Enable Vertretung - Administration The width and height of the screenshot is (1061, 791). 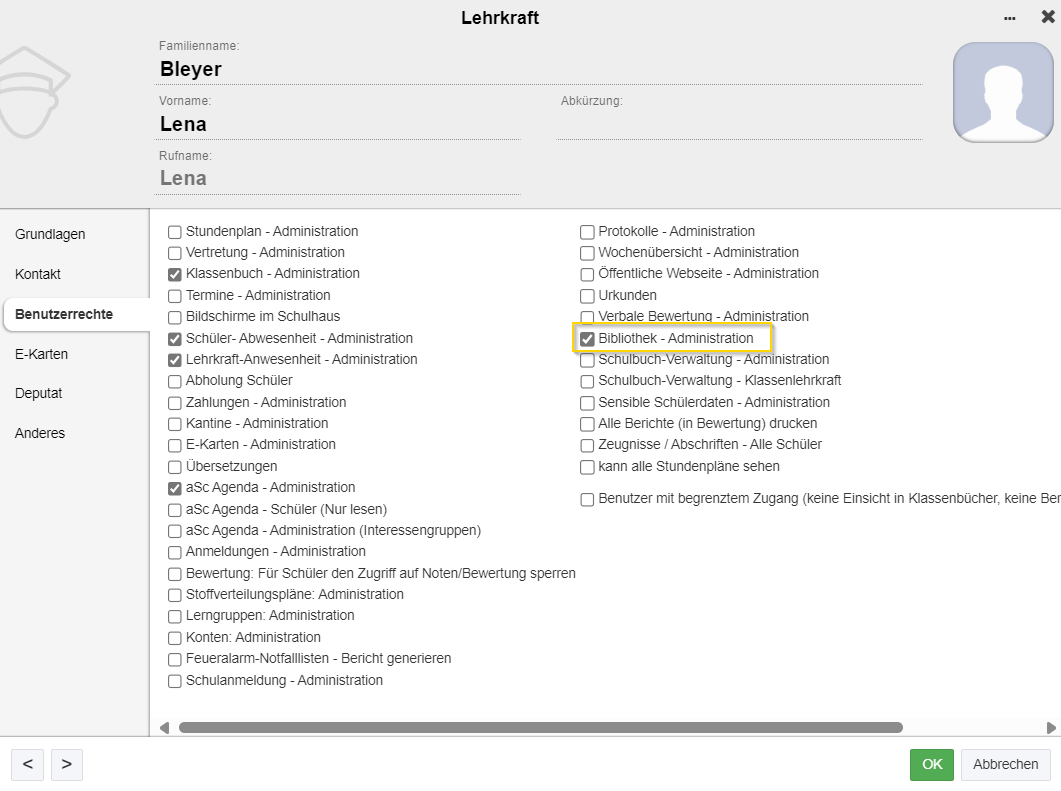[x=175, y=253]
